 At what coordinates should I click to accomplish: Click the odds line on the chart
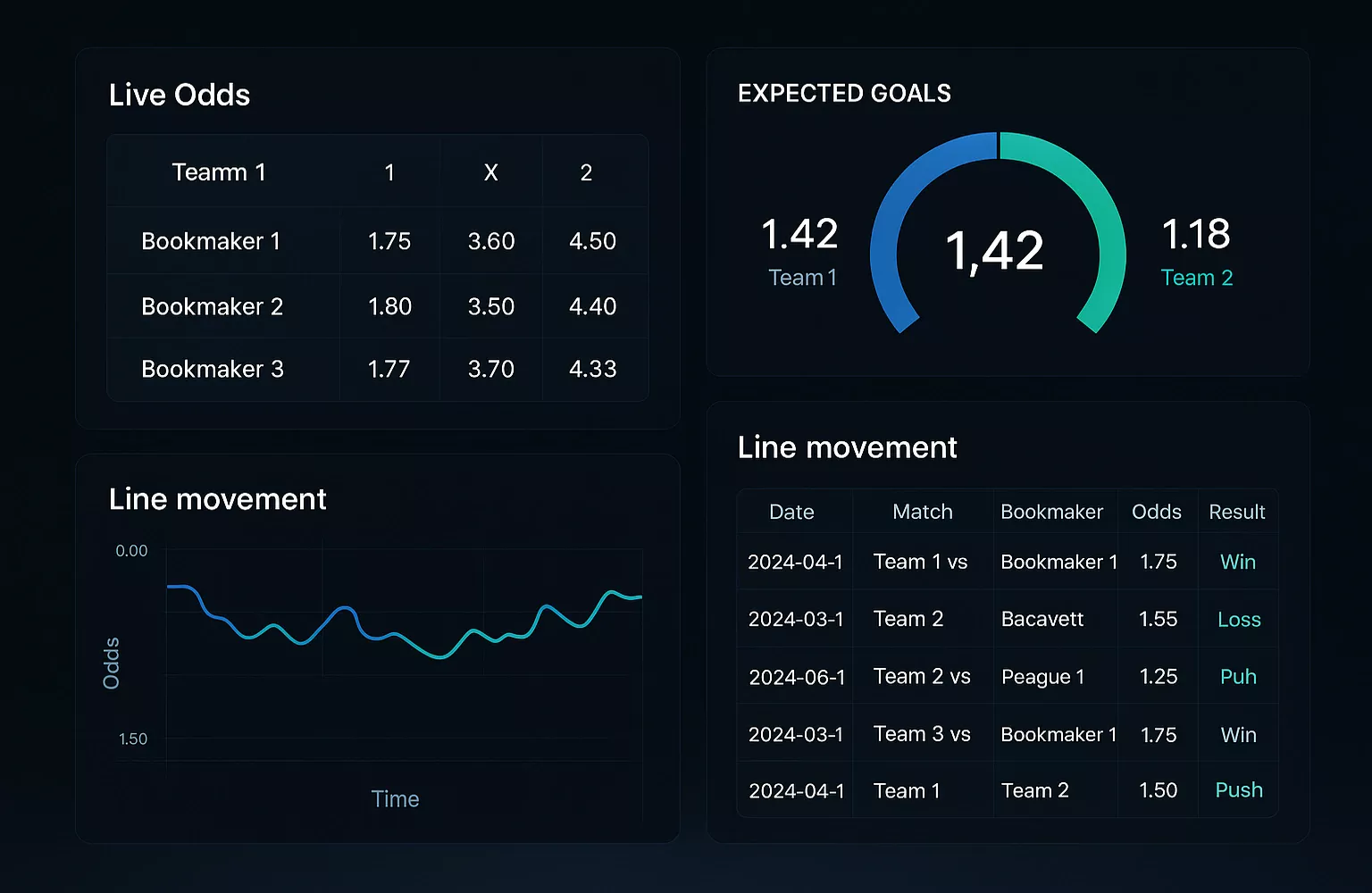pyautogui.click(x=404, y=622)
